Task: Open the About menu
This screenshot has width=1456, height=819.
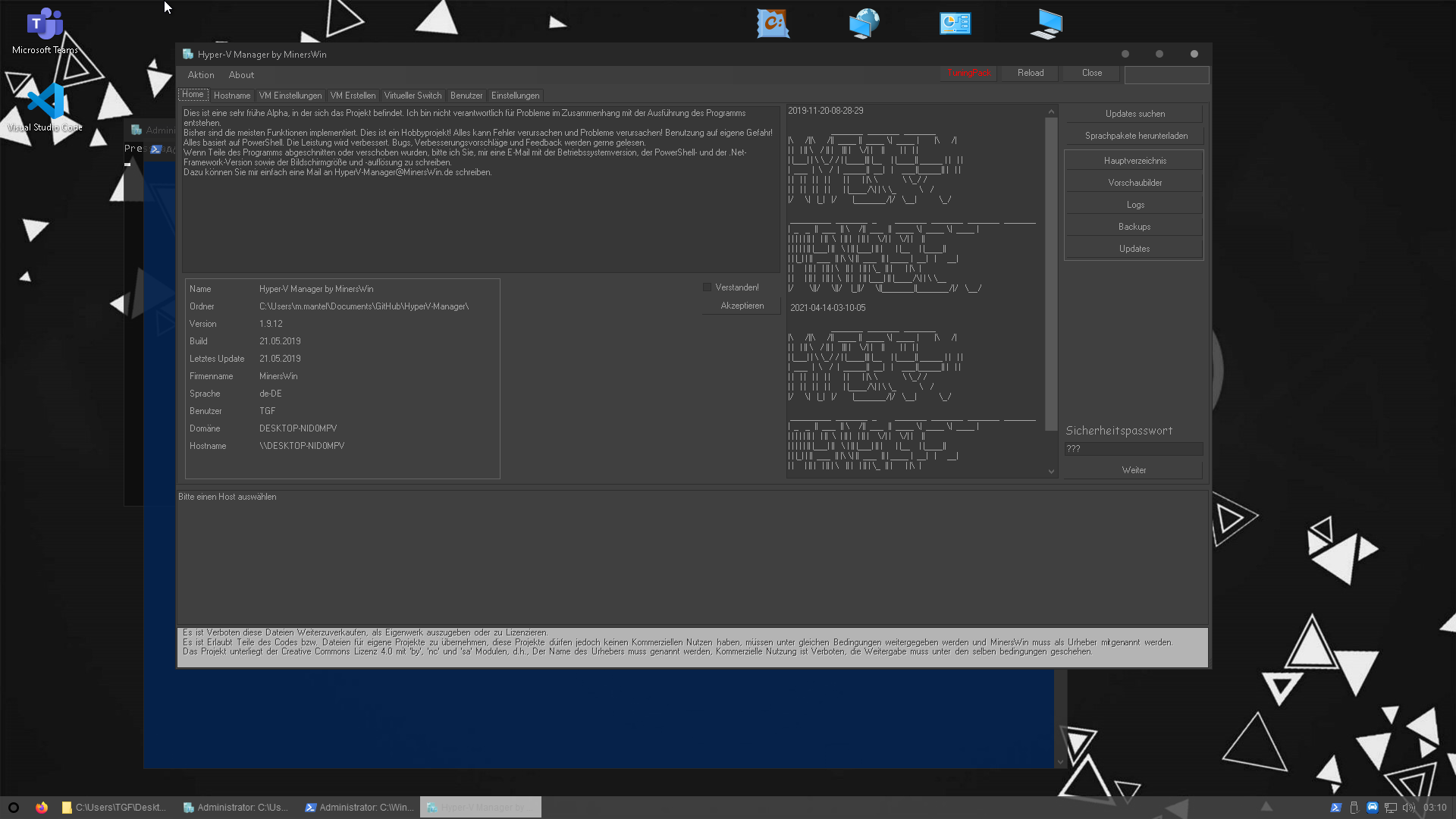Action: 241,75
